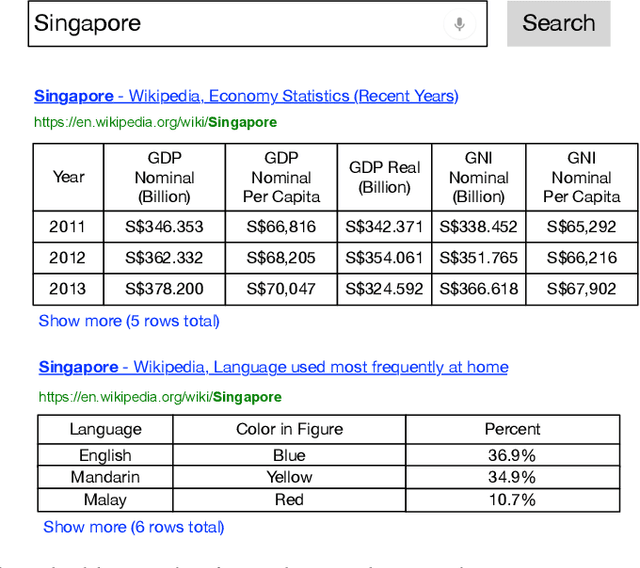Screen dimensions: 640x568
Task: Select the Year column header
Action: pyautogui.click(x=68, y=177)
